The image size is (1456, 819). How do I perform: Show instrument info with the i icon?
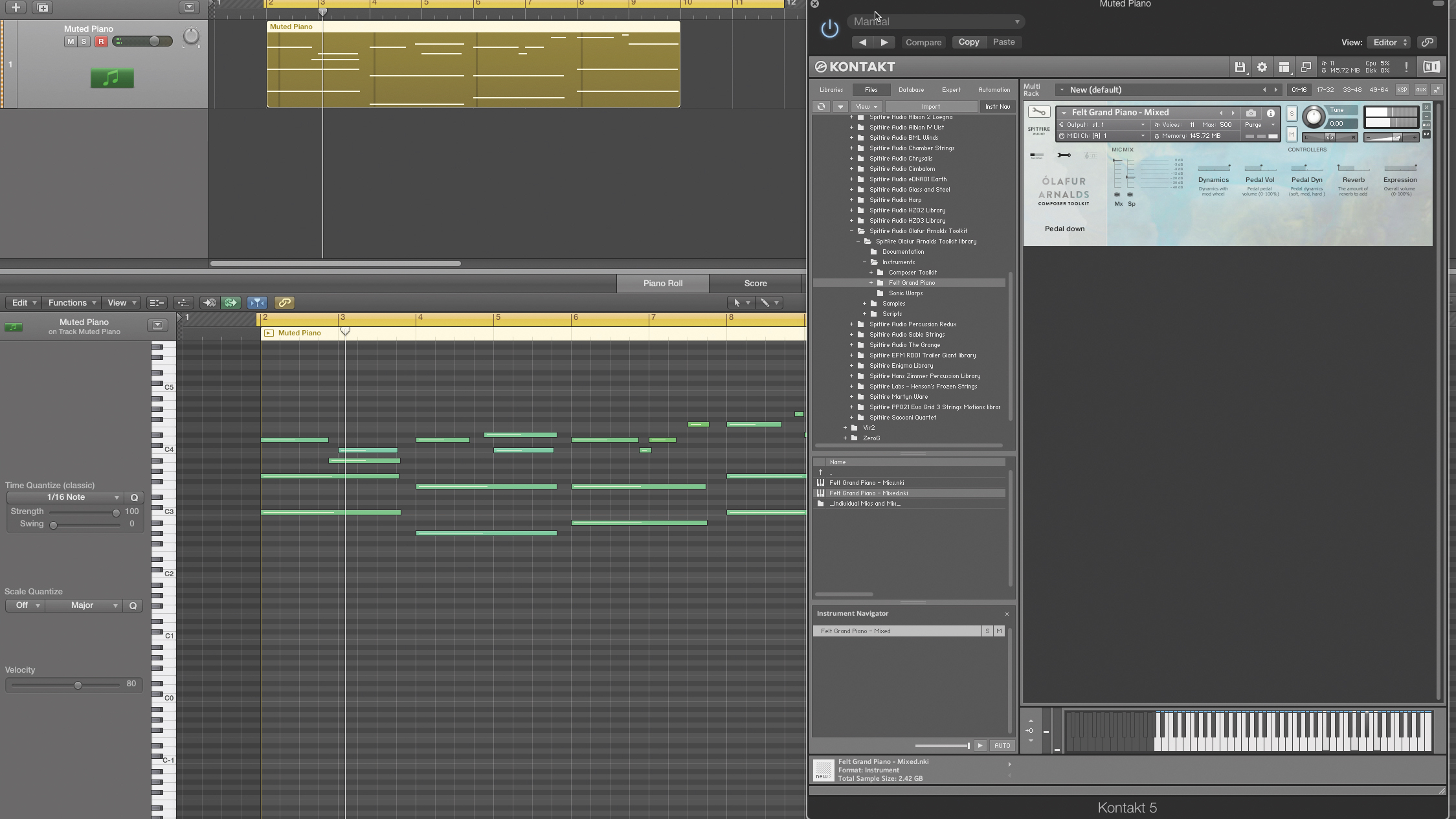click(x=1270, y=113)
